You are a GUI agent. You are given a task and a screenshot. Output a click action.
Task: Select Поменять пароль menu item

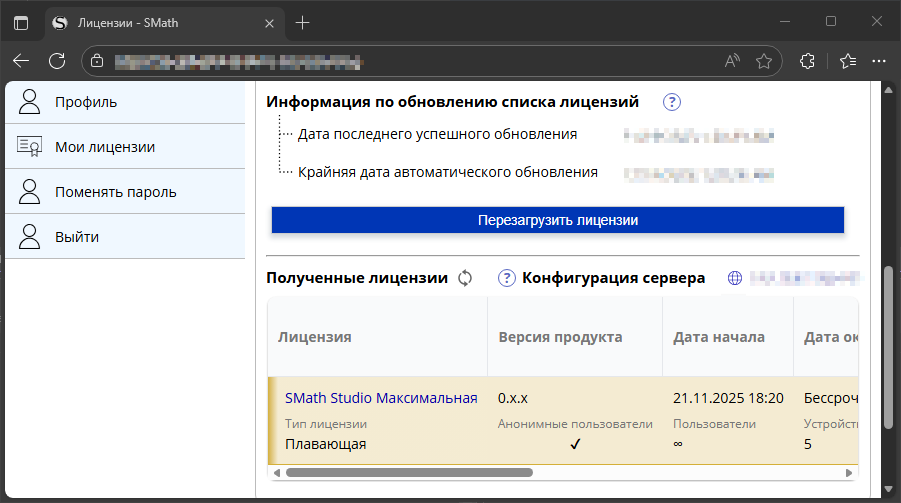tap(125, 191)
